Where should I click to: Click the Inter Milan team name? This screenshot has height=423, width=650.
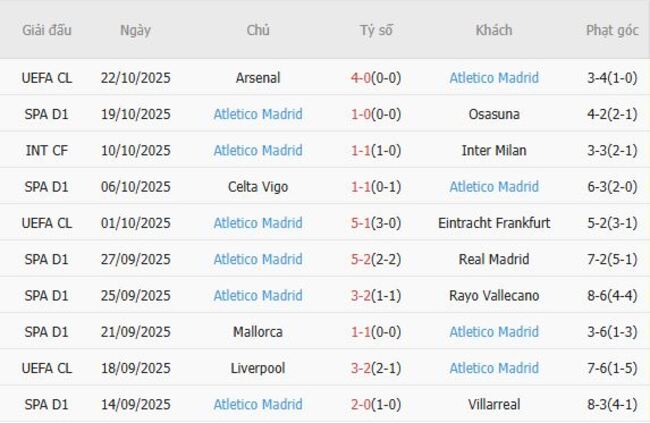click(494, 150)
